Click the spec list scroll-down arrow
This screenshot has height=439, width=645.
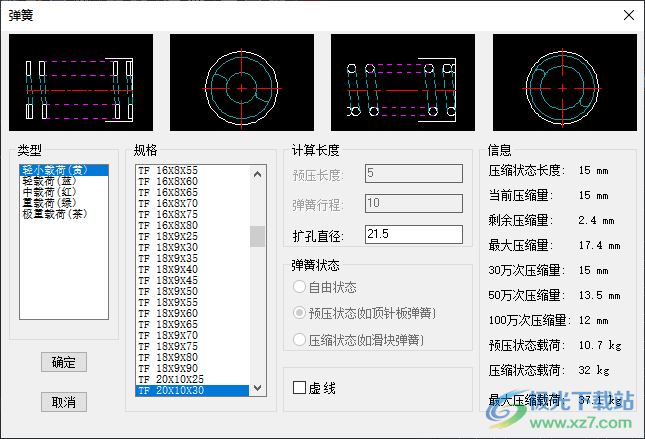(258, 388)
